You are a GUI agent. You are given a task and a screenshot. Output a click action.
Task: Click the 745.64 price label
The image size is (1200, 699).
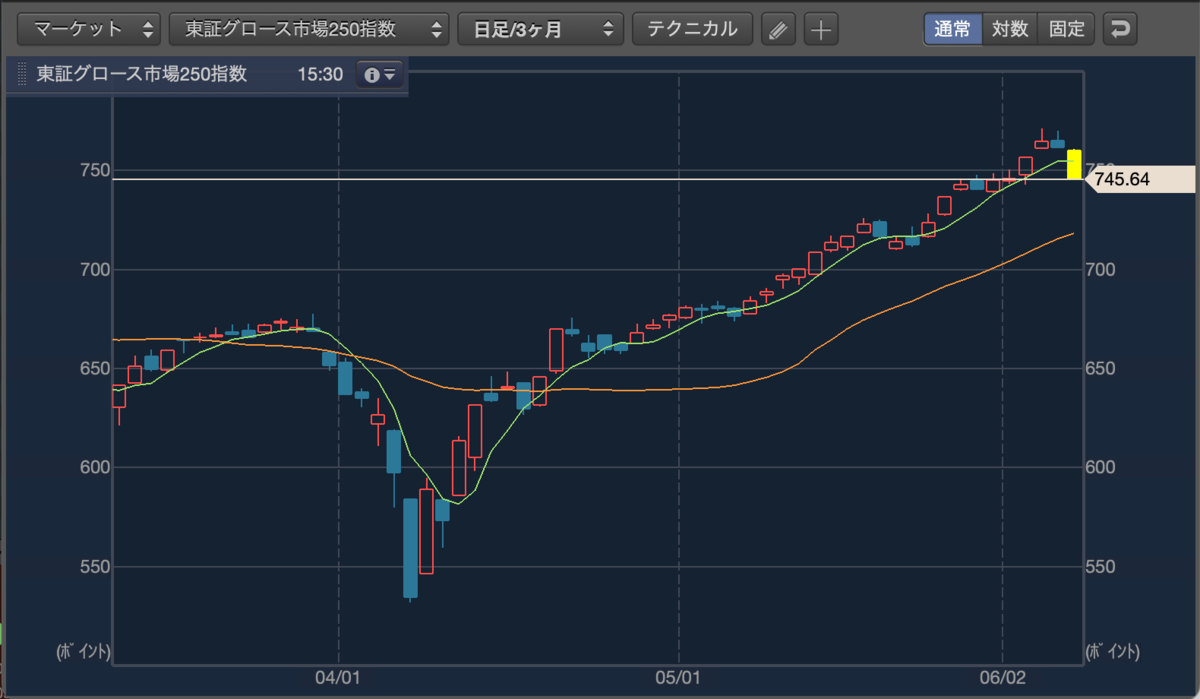click(x=1139, y=180)
